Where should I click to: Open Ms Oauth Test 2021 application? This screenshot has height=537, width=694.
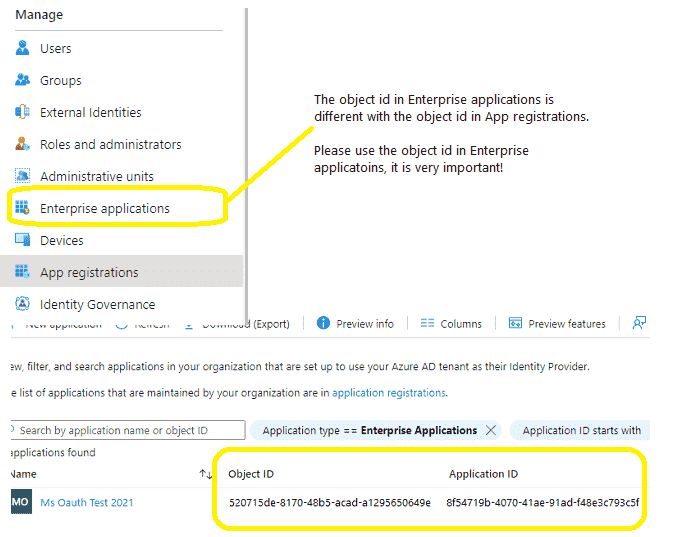point(87,502)
